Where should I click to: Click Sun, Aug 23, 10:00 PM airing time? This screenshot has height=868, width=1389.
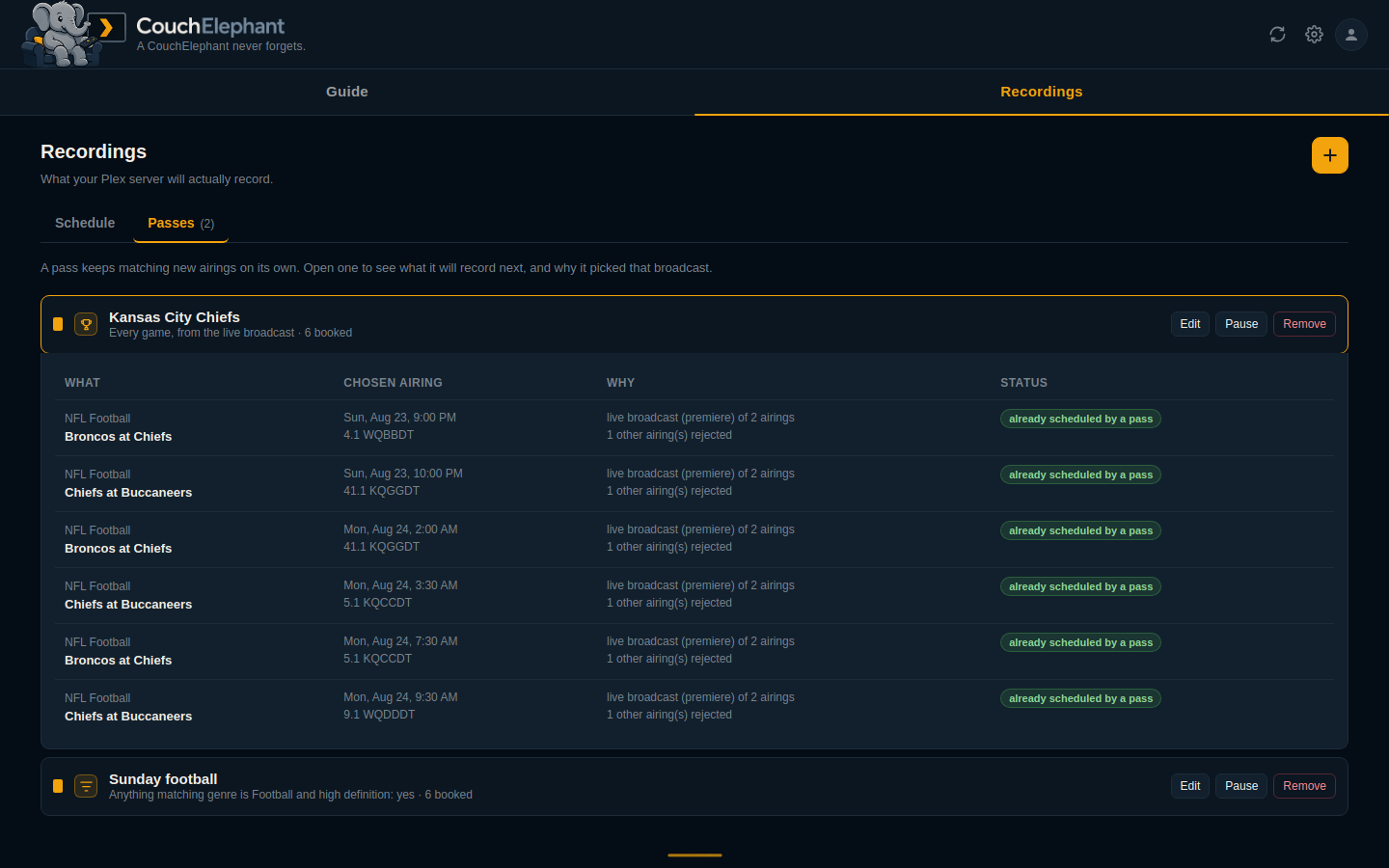[x=403, y=474]
